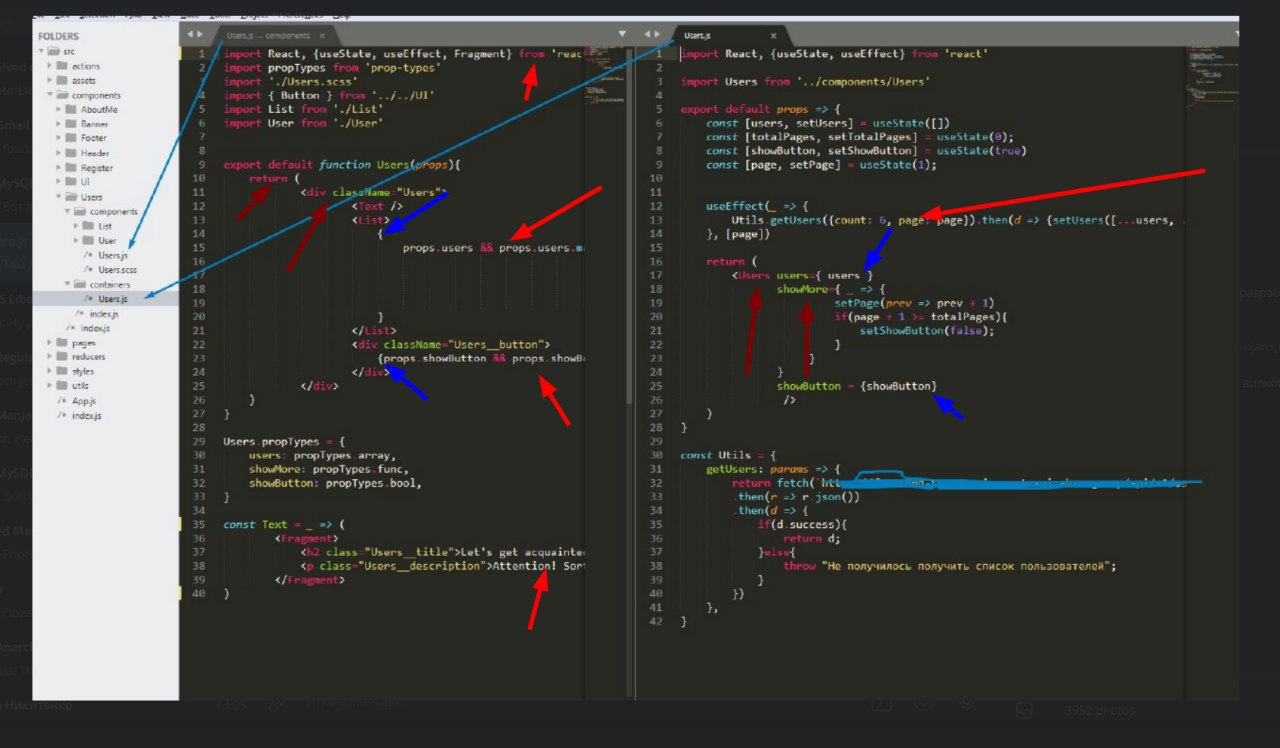Click 'showMore: propTypes.func,' in left pane
Screen dimensions: 1280x748
tap(329, 469)
